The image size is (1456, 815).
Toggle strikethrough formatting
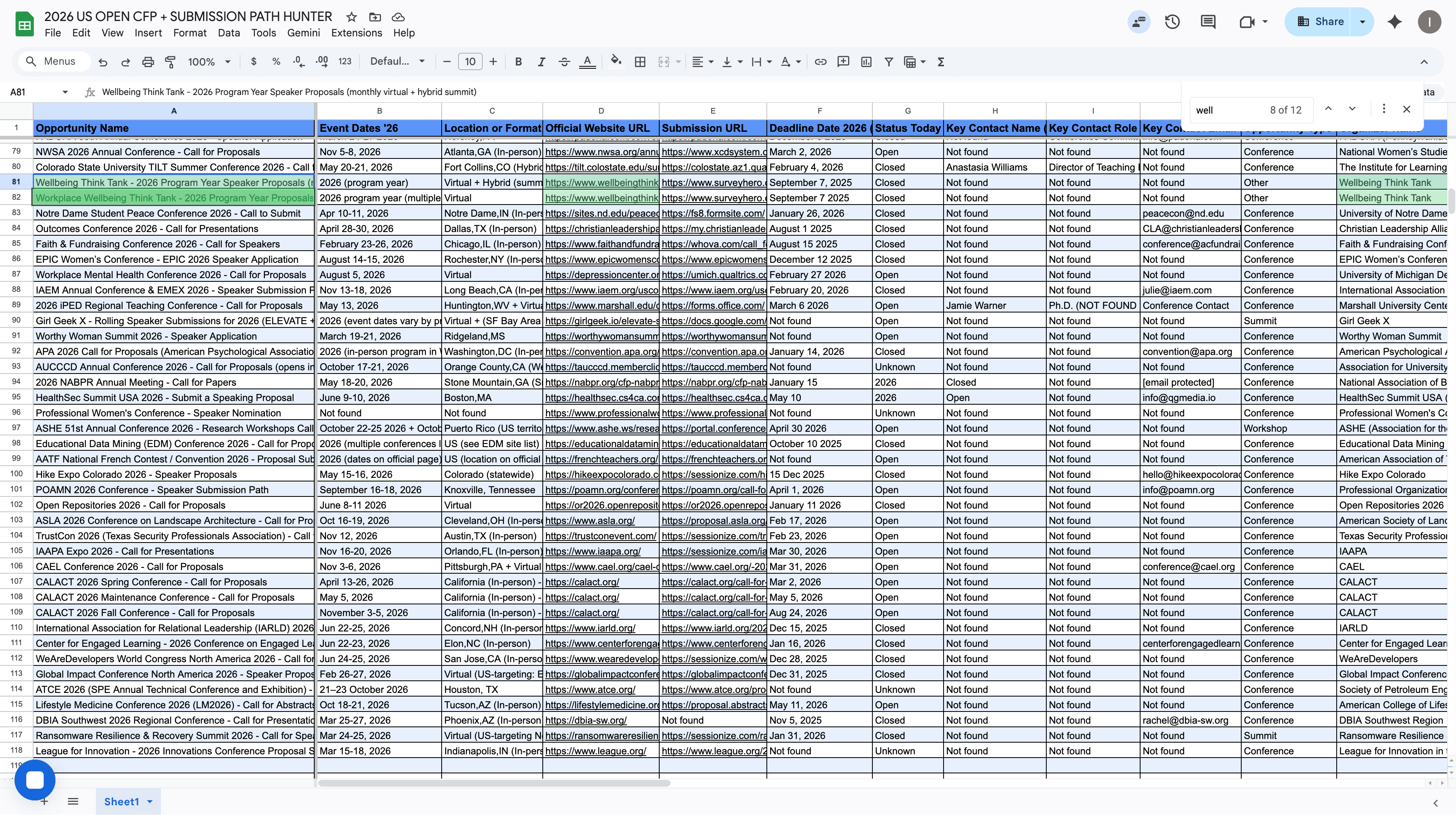563,61
